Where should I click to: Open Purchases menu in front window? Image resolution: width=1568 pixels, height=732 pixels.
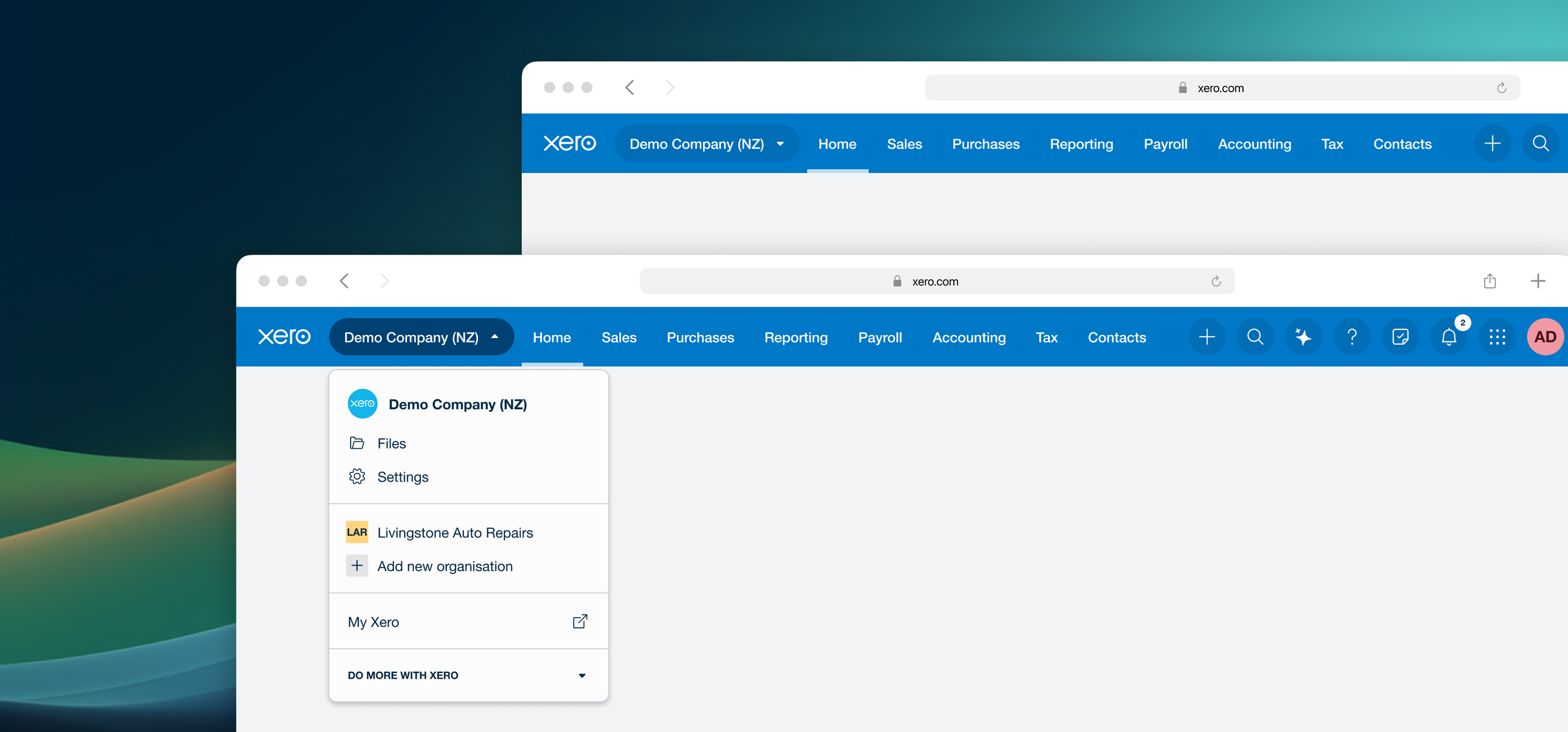coord(700,337)
